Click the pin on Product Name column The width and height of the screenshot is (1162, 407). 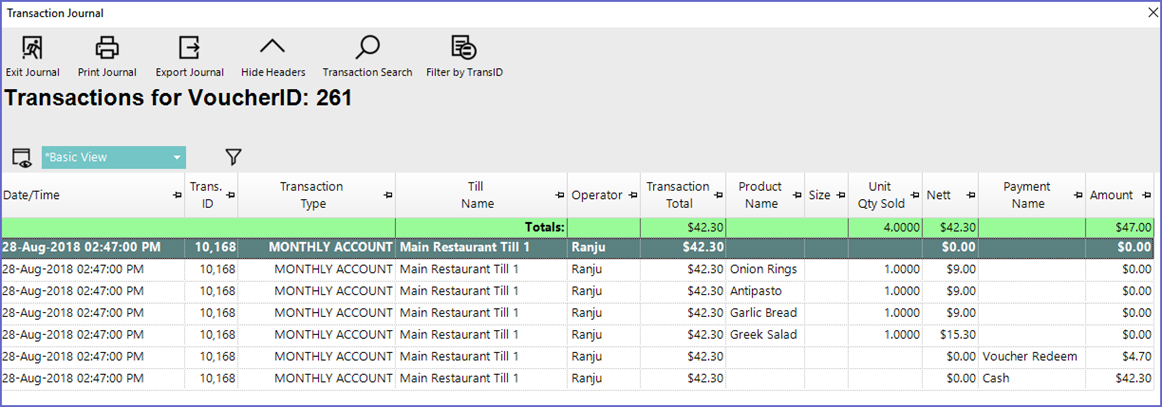click(796, 195)
